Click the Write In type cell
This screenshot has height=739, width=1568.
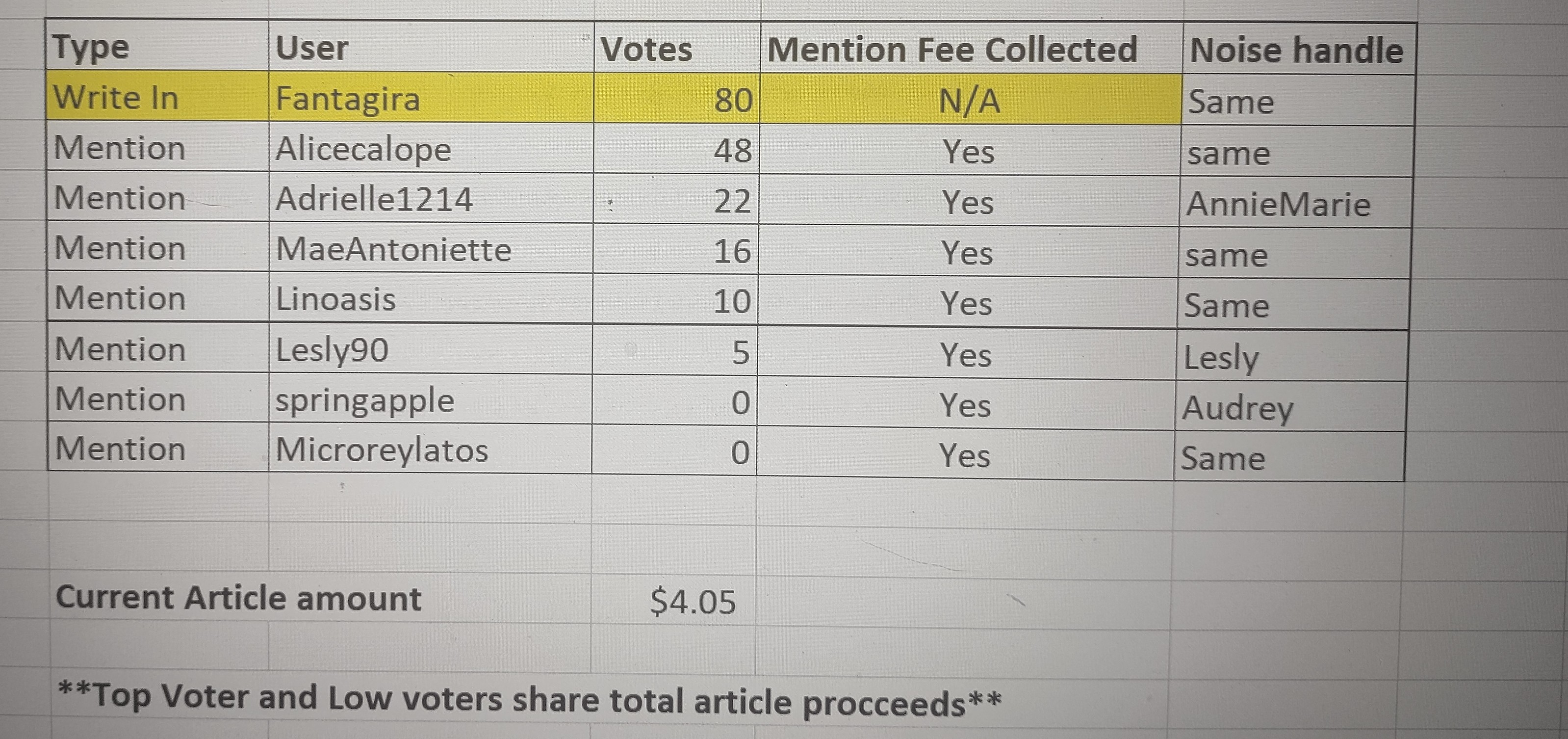point(157,96)
